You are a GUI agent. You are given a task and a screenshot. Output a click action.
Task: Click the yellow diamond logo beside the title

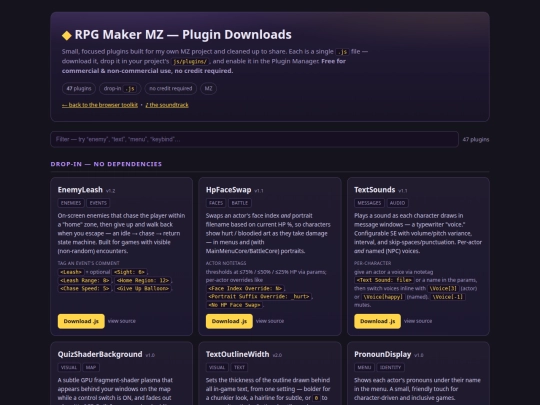click(x=66, y=35)
